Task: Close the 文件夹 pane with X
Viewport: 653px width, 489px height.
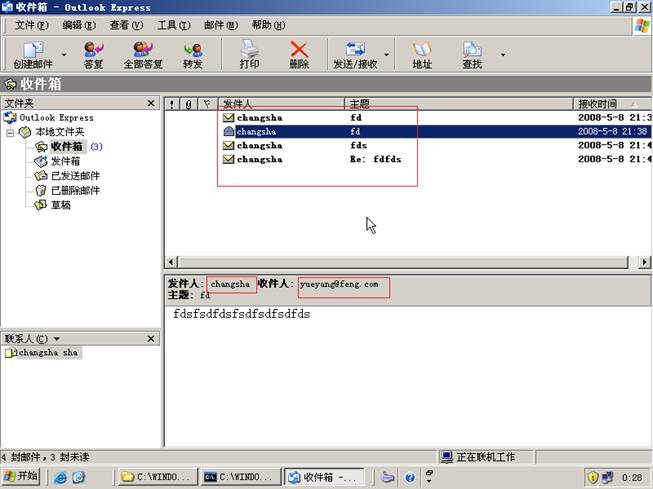Action: click(151, 103)
